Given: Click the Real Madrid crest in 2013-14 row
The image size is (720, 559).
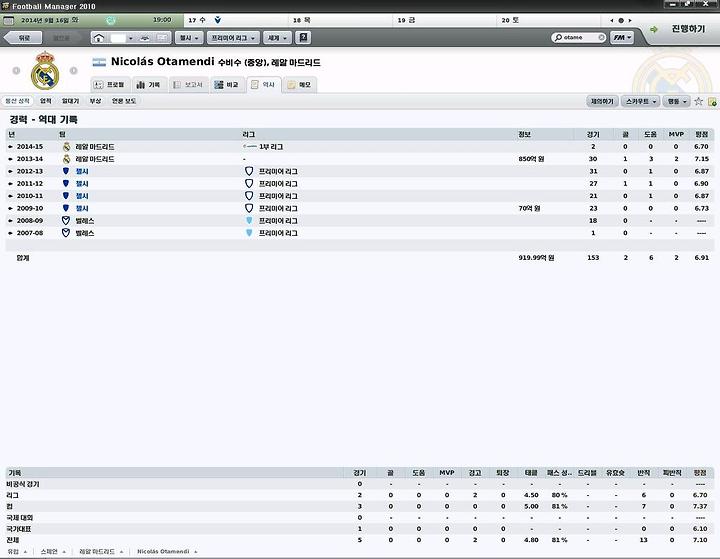Looking at the screenshot, I should coord(67,159).
